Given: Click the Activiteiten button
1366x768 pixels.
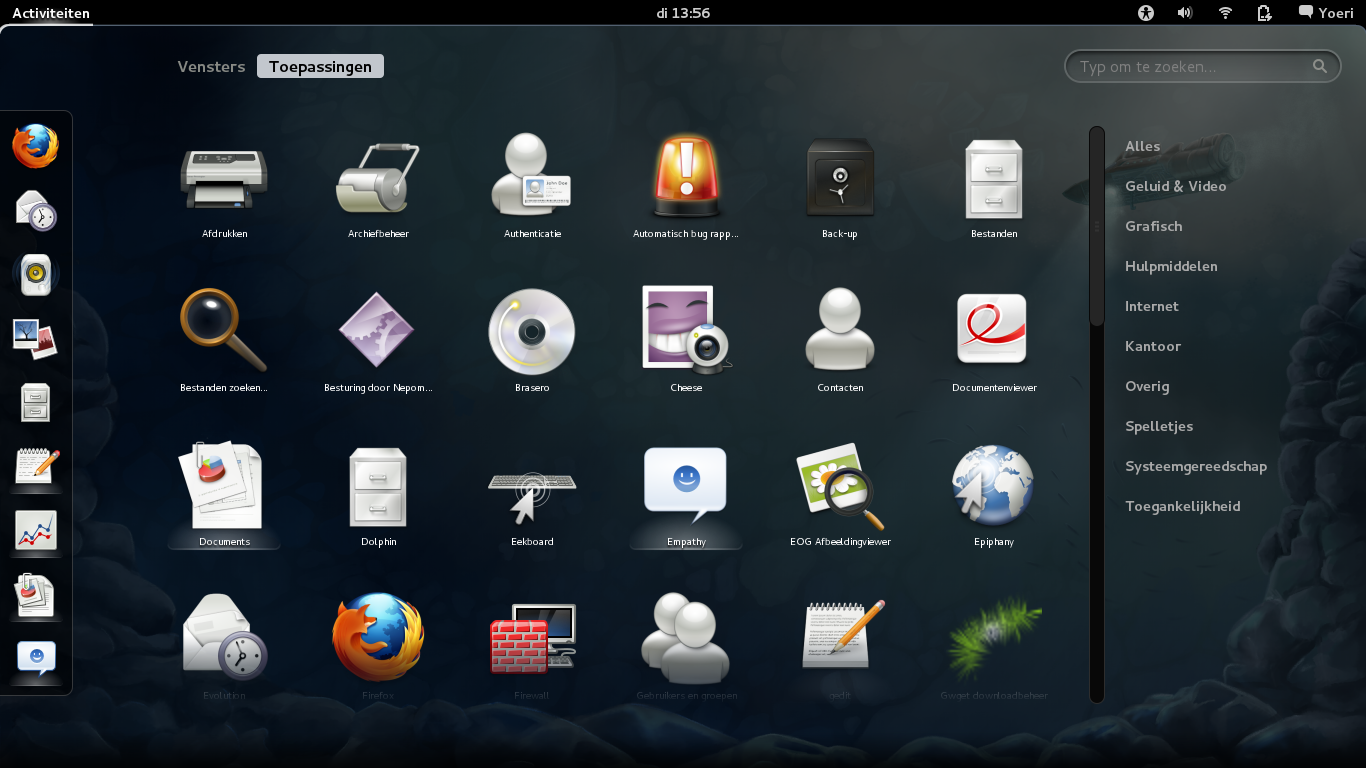Looking at the screenshot, I should [x=51, y=13].
